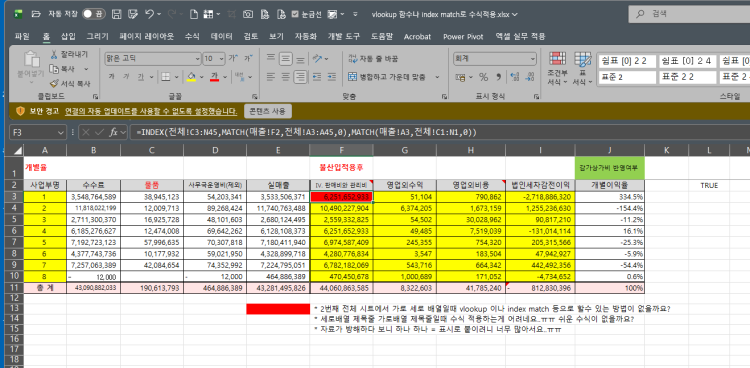Viewport: 750px width, 368px height.
Task: Click the red font color 가 button
Action: [215, 77]
